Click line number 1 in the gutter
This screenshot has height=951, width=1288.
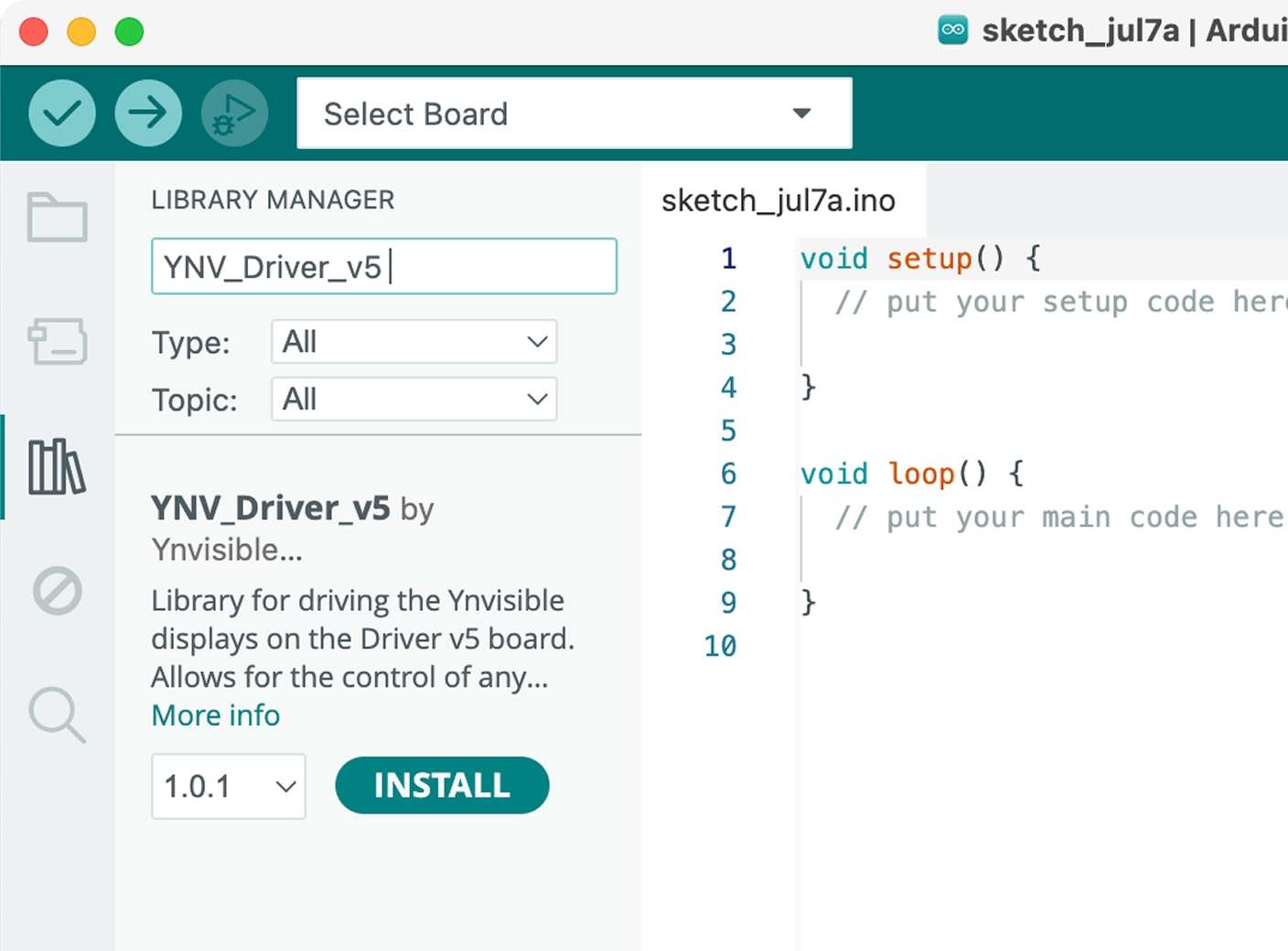[728, 259]
